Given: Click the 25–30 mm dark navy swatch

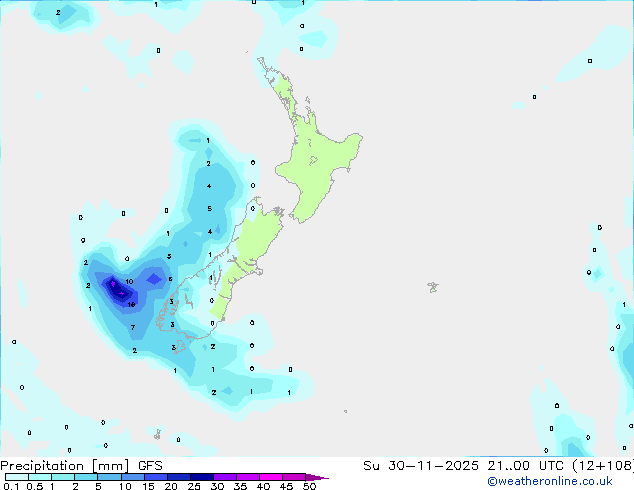Looking at the screenshot, I should (202, 477).
